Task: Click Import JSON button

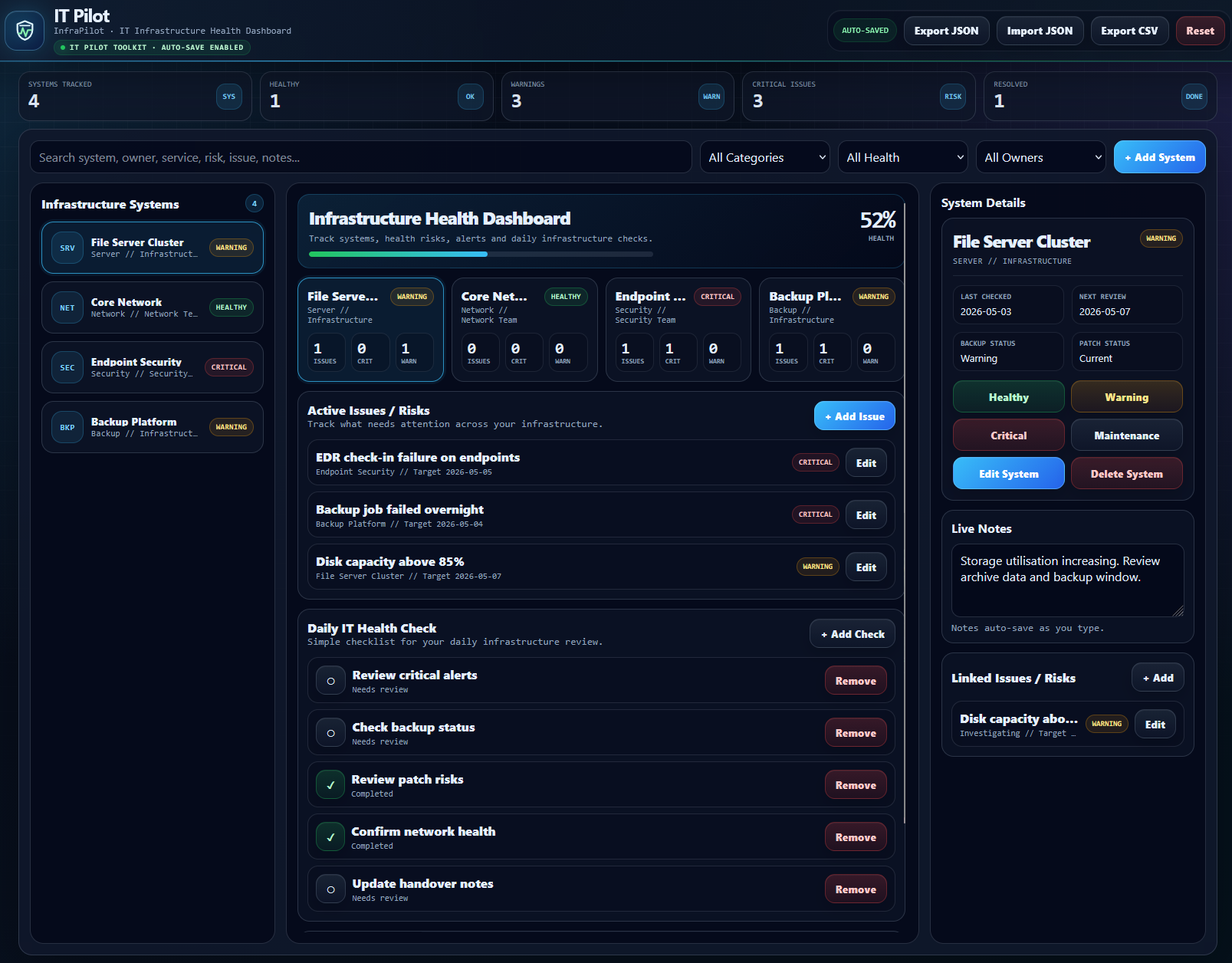Action: pos(1040,31)
